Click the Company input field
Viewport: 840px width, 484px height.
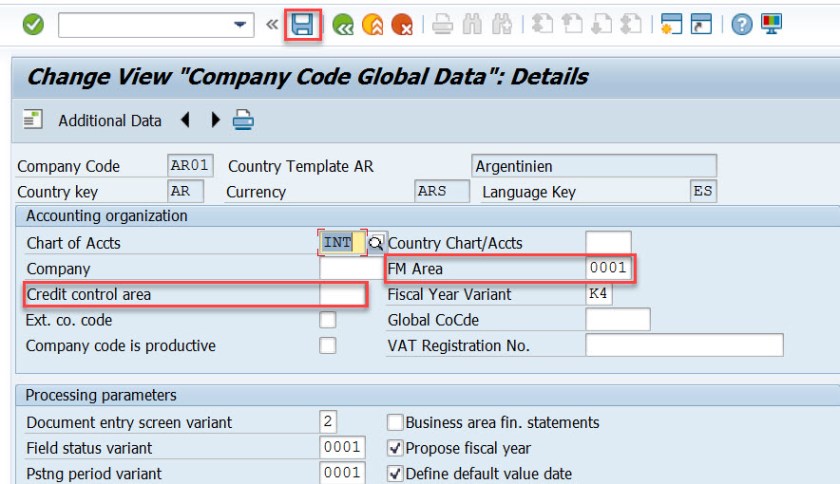351,268
